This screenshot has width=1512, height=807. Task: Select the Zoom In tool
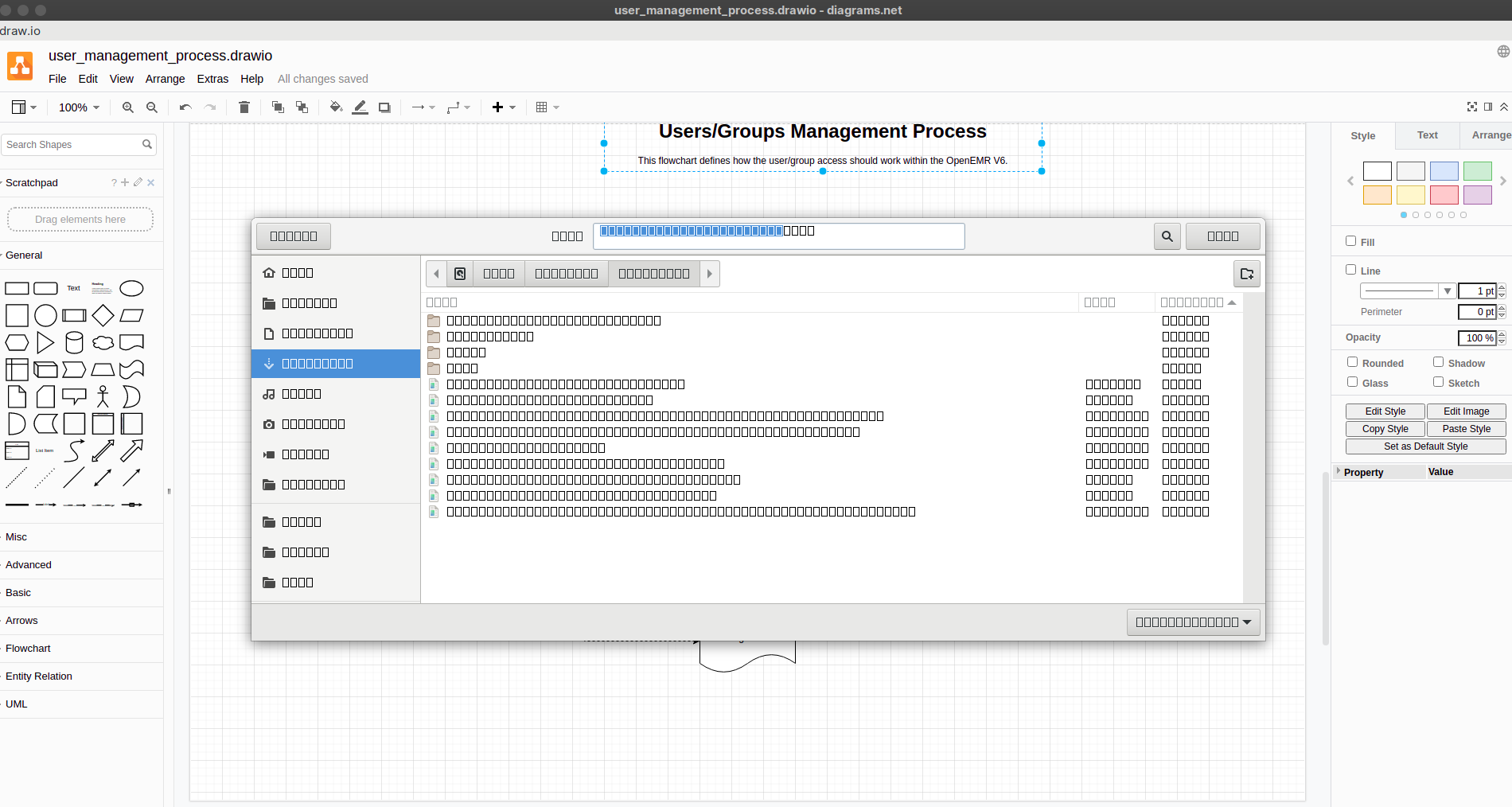(x=127, y=107)
